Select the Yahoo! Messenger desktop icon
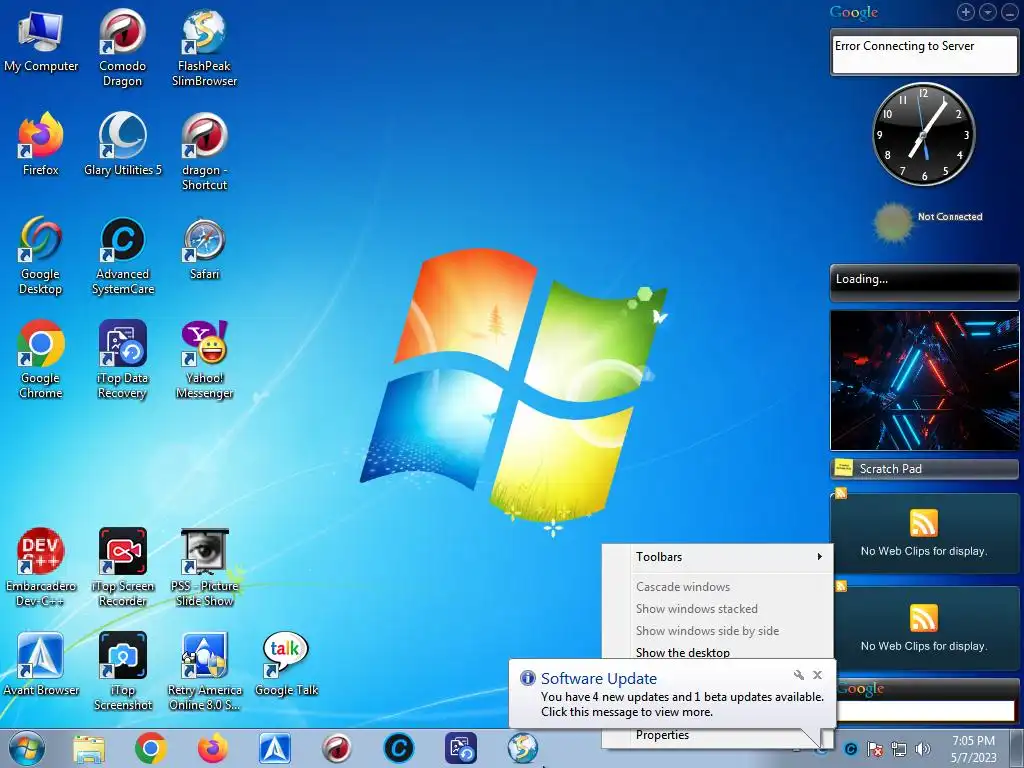Viewport: 1024px width, 768px height. point(204,359)
